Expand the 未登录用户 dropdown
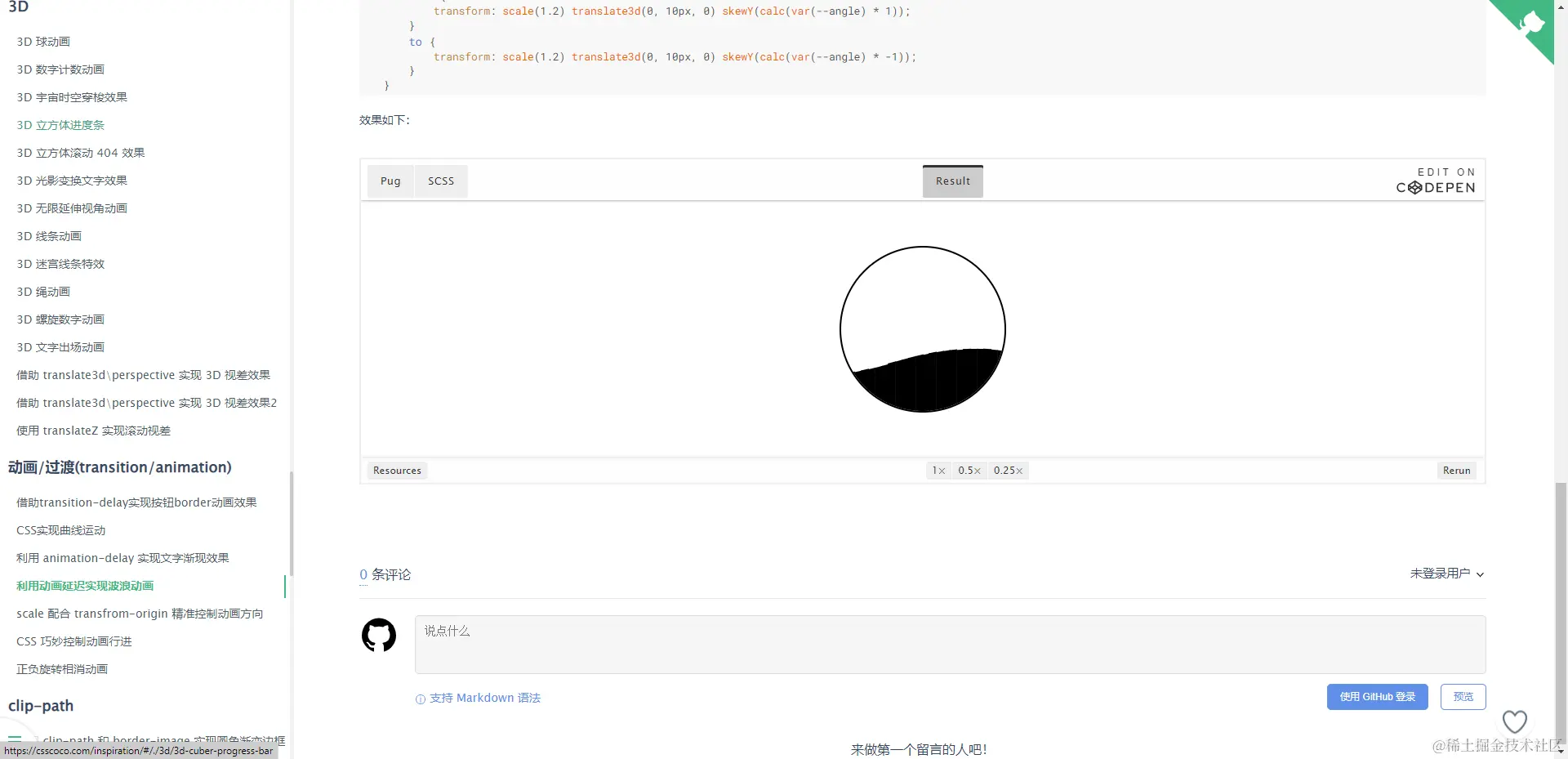 [x=1445, y=574]
